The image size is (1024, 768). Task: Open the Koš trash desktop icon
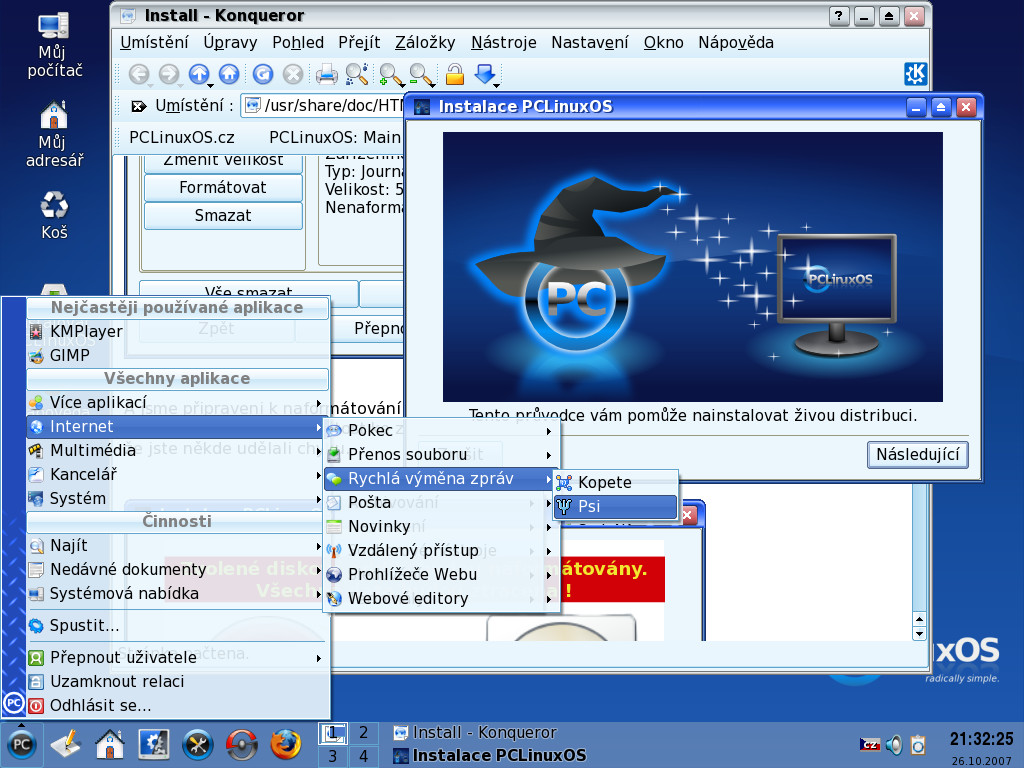pos(54,215)
